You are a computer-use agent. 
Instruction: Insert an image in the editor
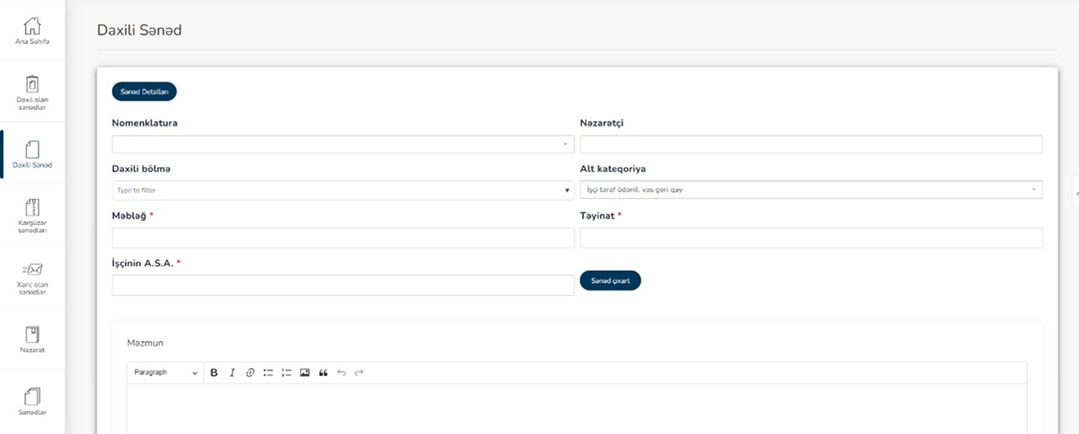tap(305, 373)
